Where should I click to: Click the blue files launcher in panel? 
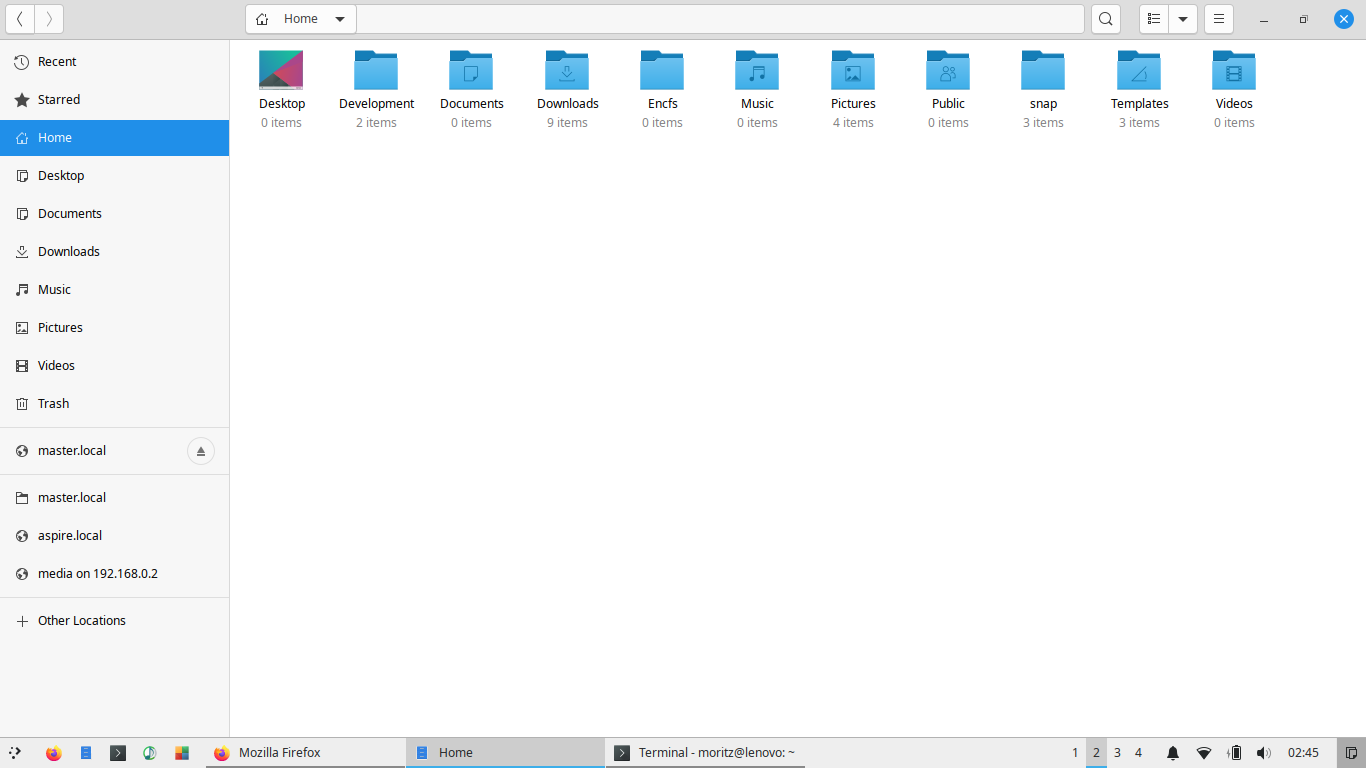pos(86,753)
